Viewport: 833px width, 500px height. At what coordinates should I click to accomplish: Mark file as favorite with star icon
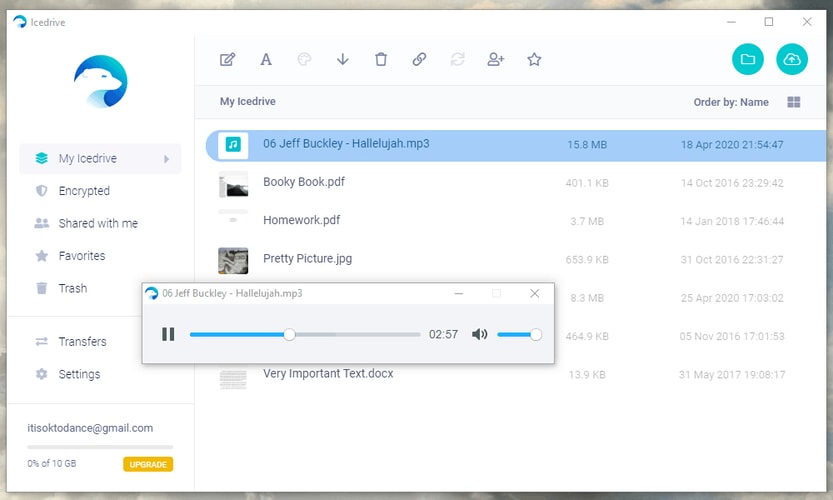534,60
